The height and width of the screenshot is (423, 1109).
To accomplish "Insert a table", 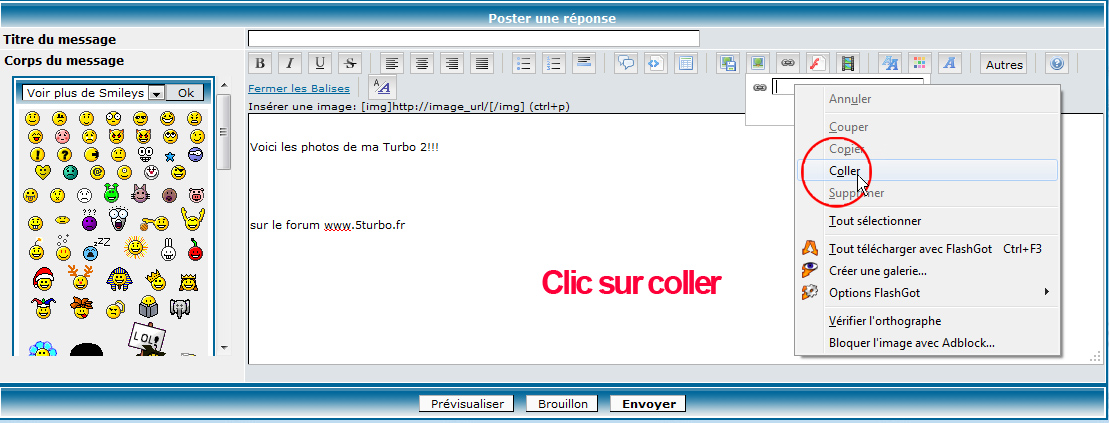I will coord(686,63).
